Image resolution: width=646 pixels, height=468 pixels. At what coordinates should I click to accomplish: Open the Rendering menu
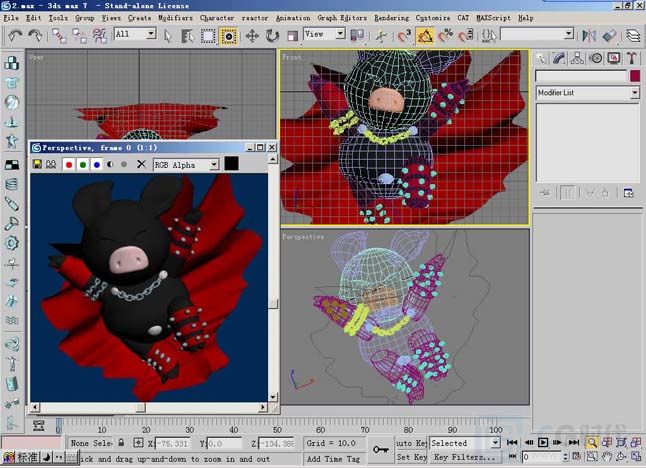pos(391,18)
